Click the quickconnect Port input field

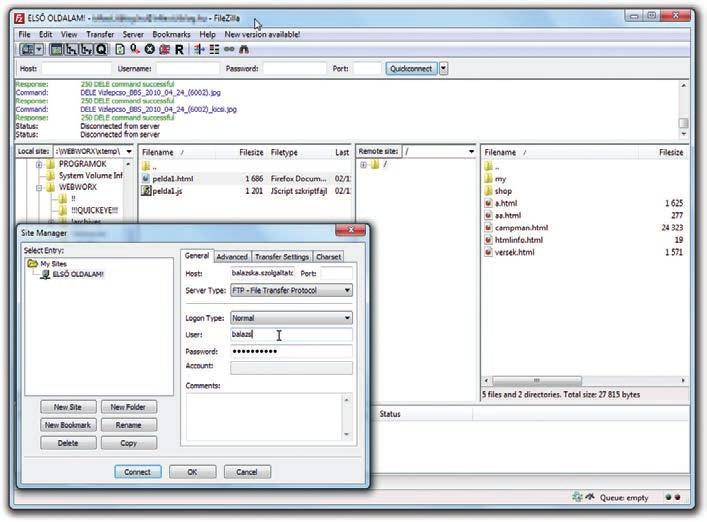coord(367,69)
